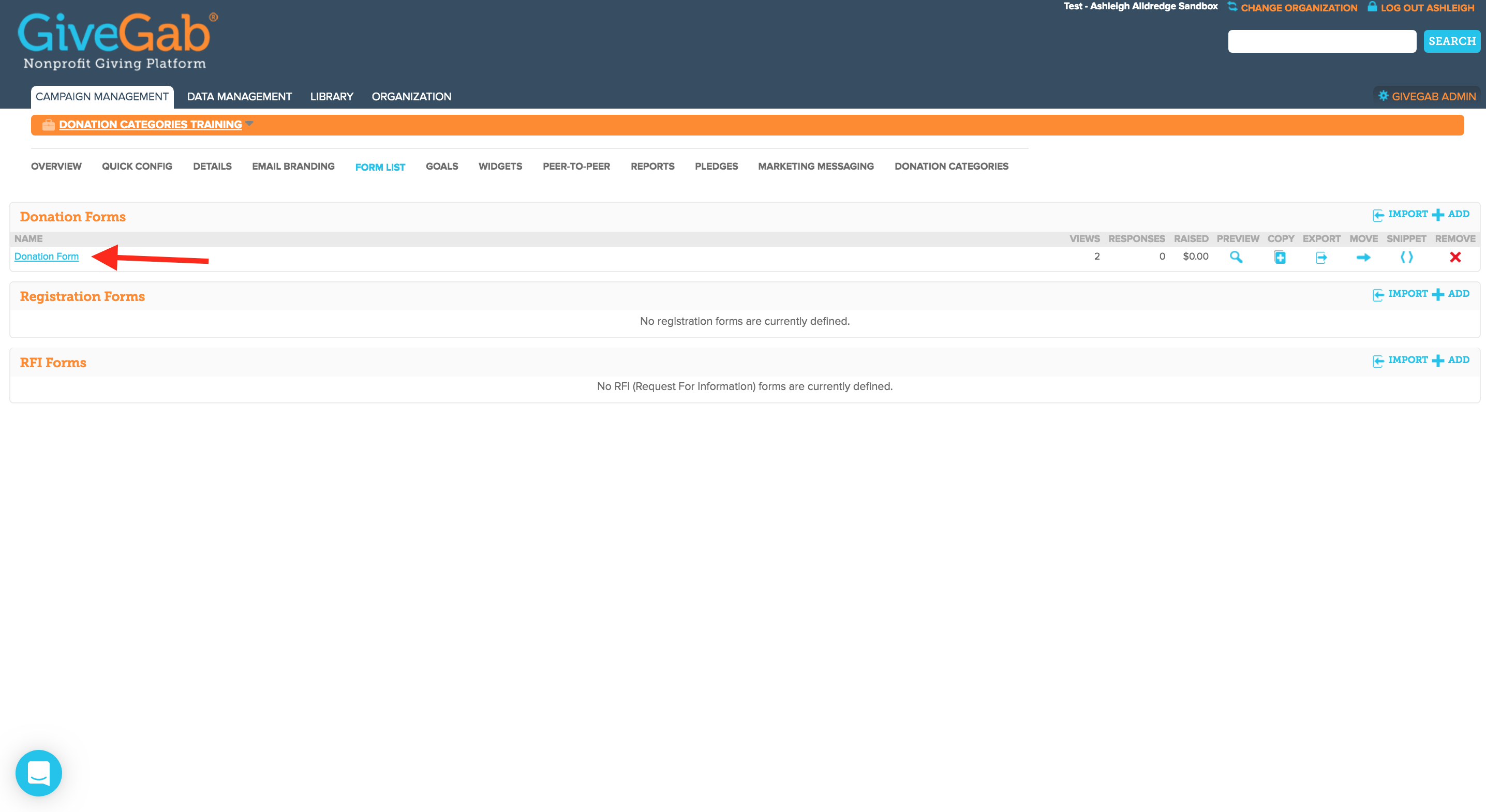The image size is (1486, 812).
Task: Switch to the Data Management tab
Action: click(x=240, y=96)
